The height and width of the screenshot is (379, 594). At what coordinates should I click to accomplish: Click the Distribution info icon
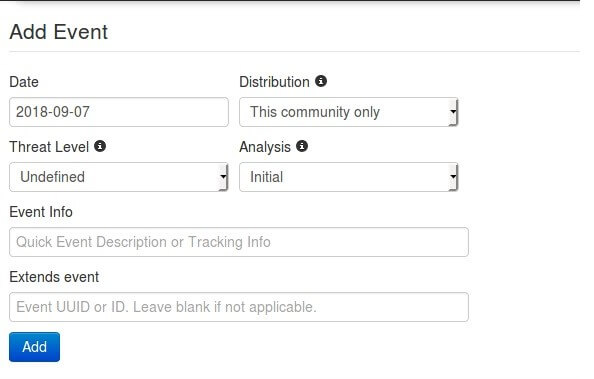(321, 81)
